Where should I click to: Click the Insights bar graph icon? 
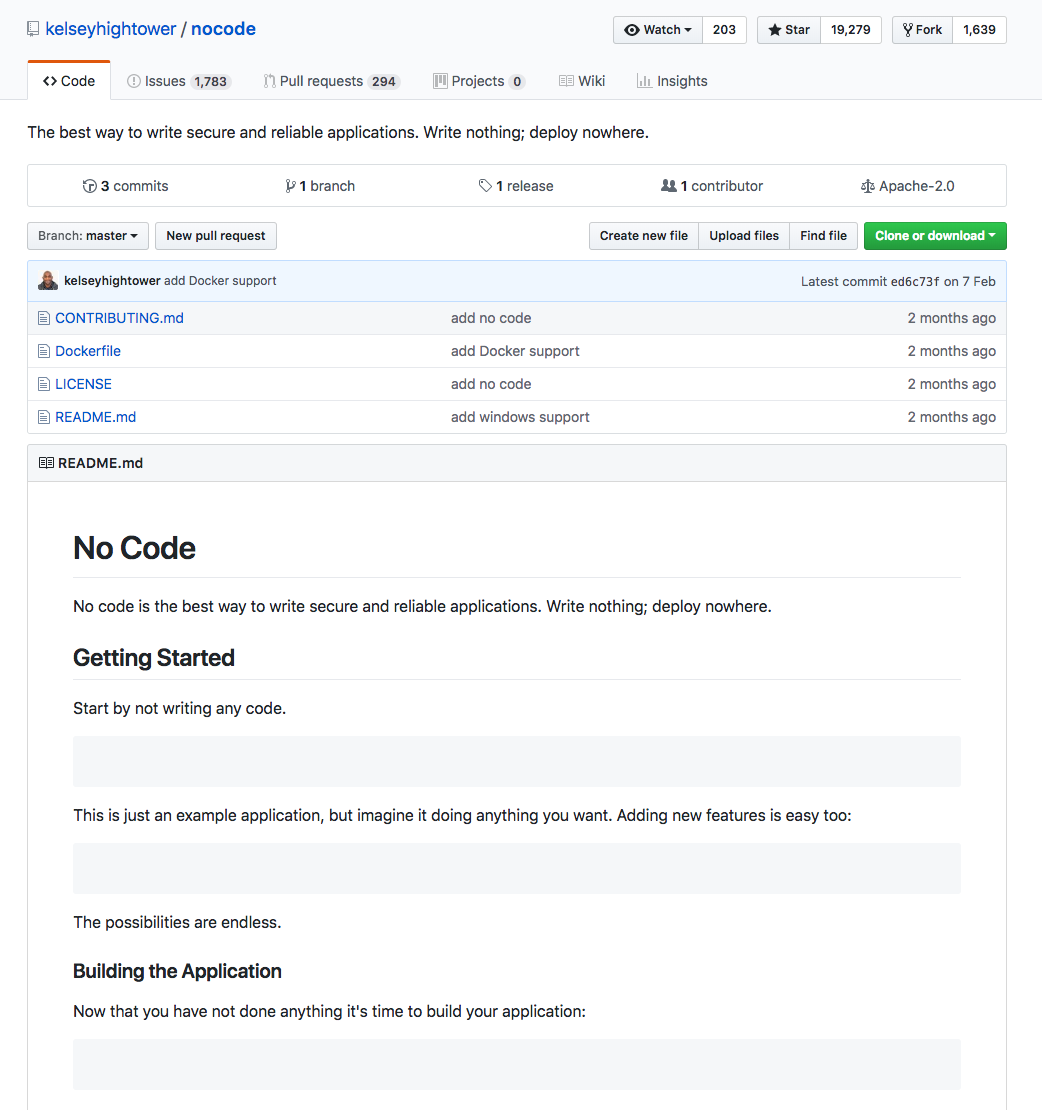click(644, 81)
